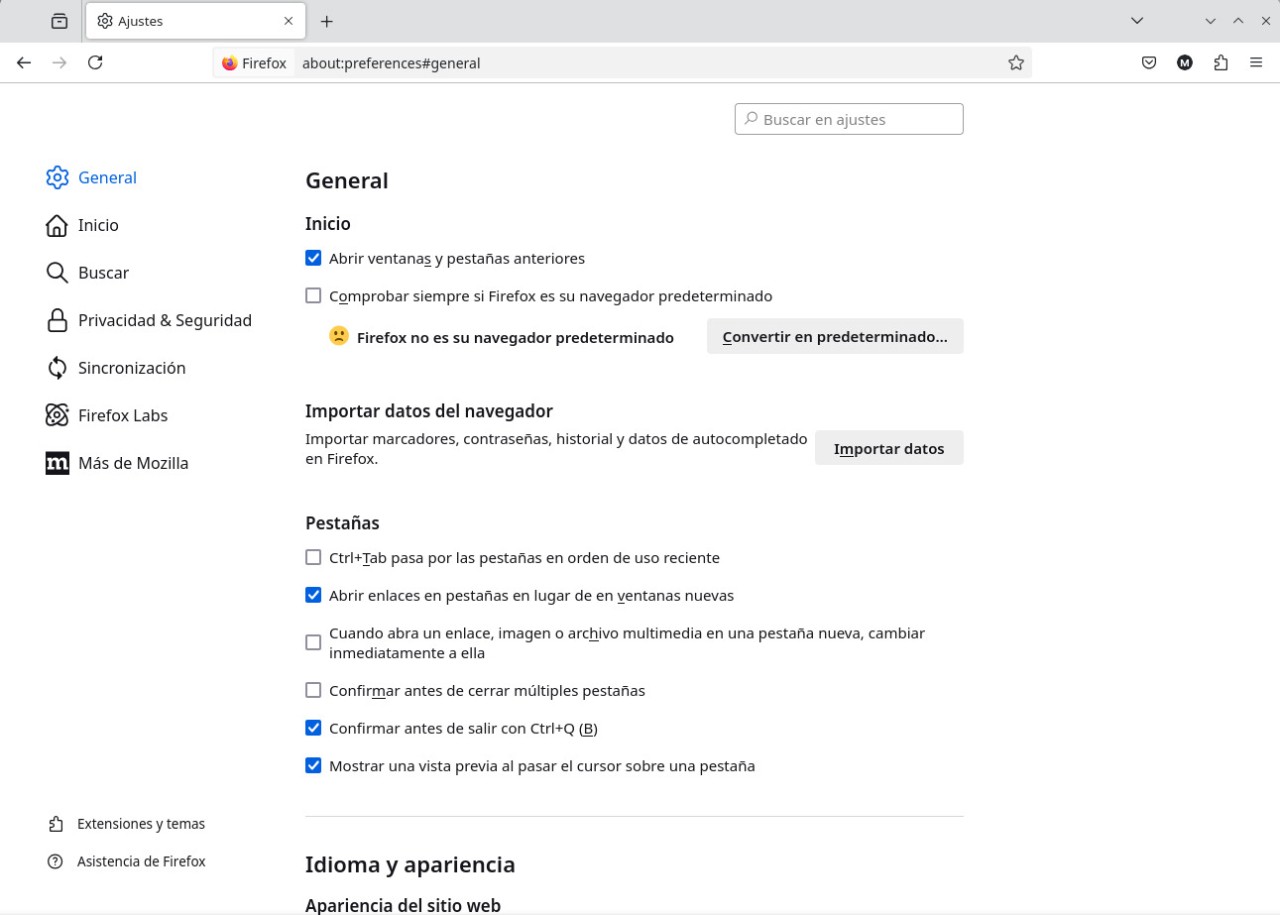The height and width of the screenshot is (915, 1280).
Task: Uncheck Abrir ventanas y pestañas anteriores
Action: tap(313, 258)
